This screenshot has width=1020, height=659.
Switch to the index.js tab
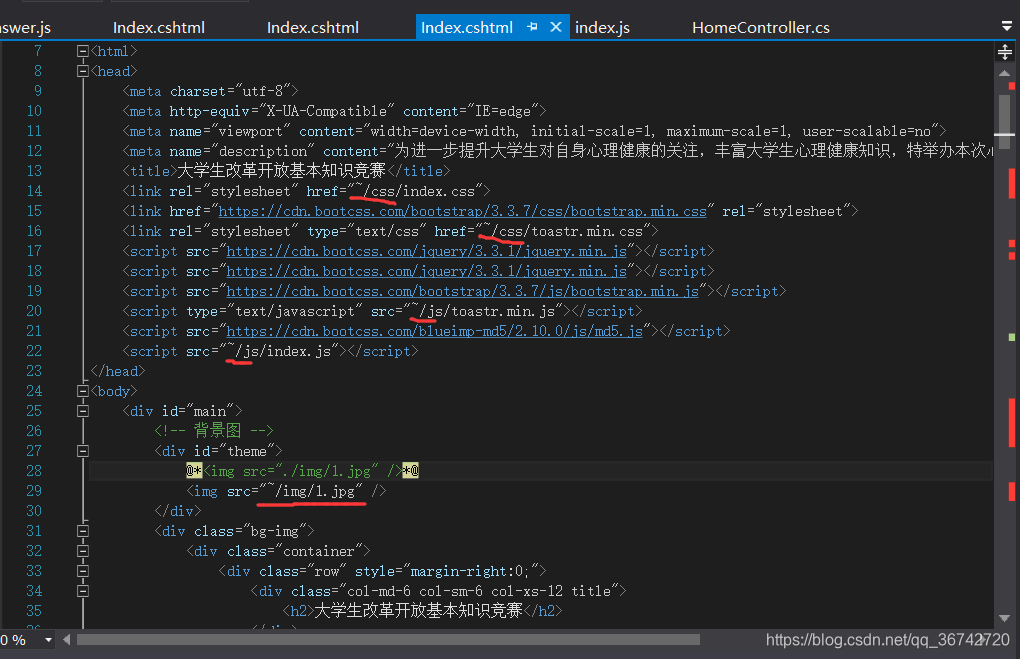click(602, 27)
